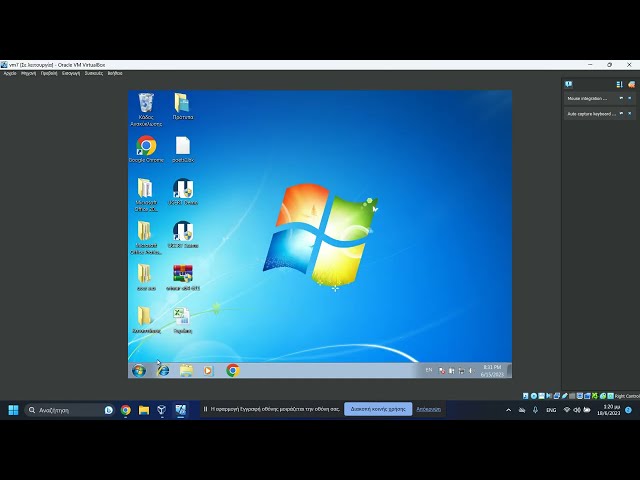The height and width of the screenshot is (480, 640).
Task: Open the Προβολή menu
Action: coord(49,73)
